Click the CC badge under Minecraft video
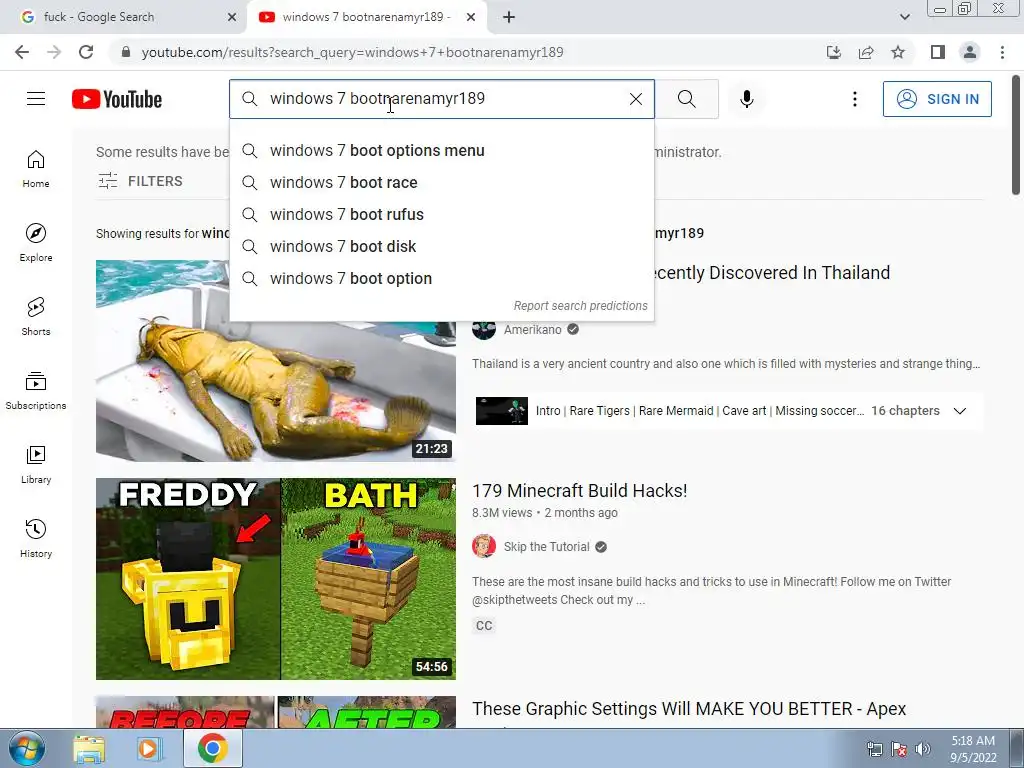 484,626
